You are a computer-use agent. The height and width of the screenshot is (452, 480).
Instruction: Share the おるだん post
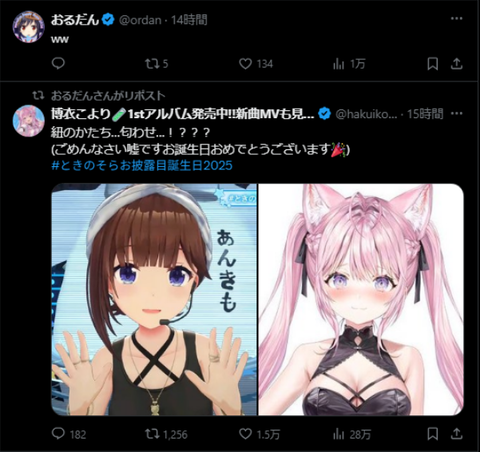click(x=456, y=63)
